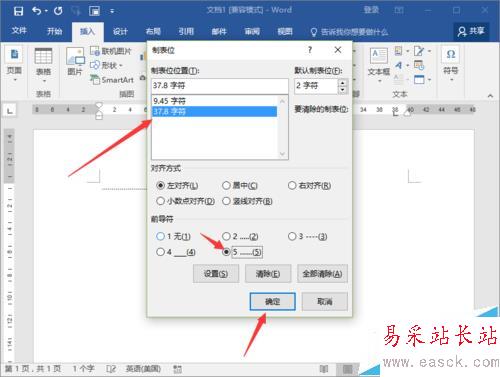The image size is (500, 377).
Task: Select the 9.45 字符 list entry
Action: (x=214, y=101)
